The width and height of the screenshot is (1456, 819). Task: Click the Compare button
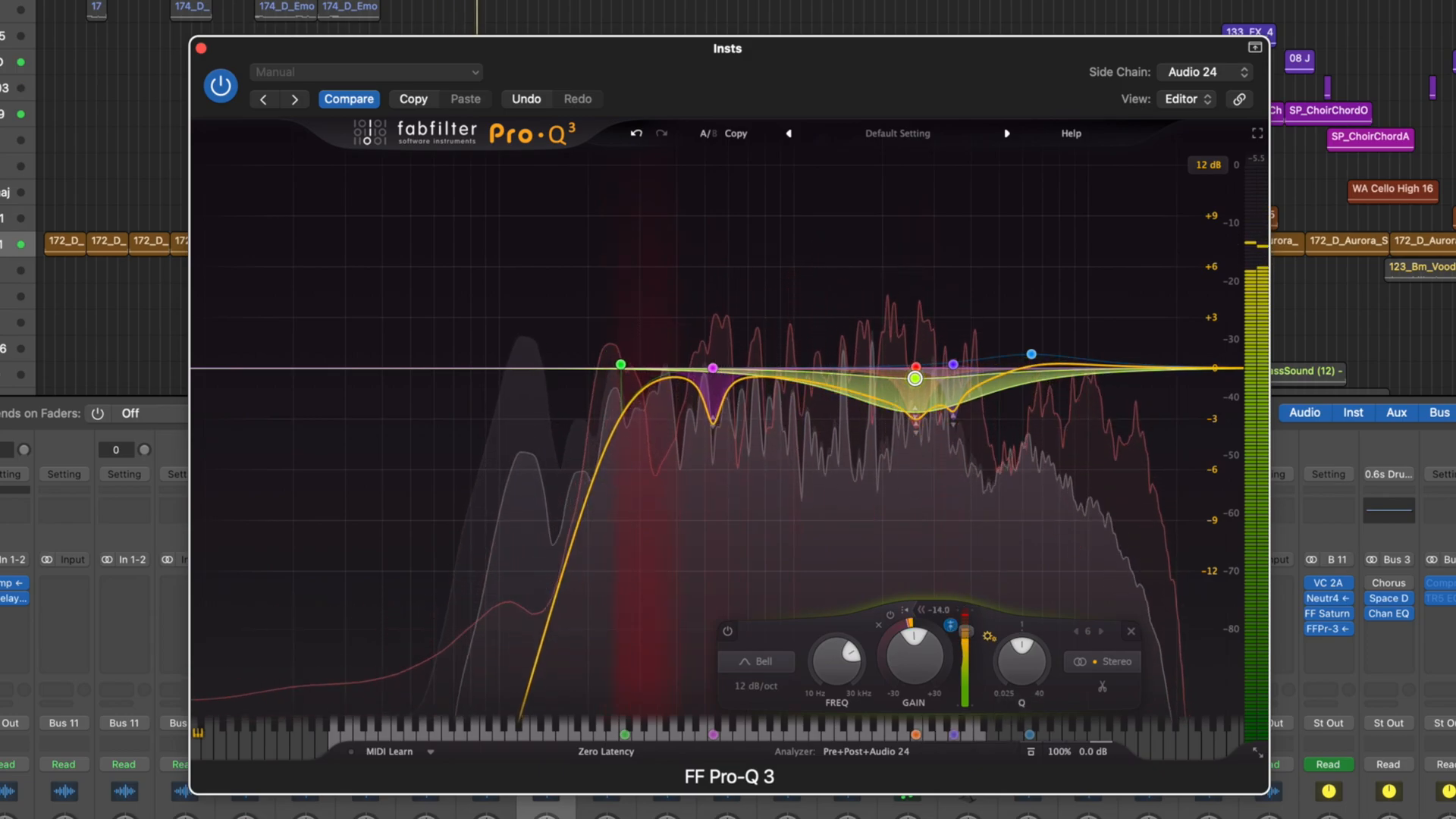tap(349, 99)
